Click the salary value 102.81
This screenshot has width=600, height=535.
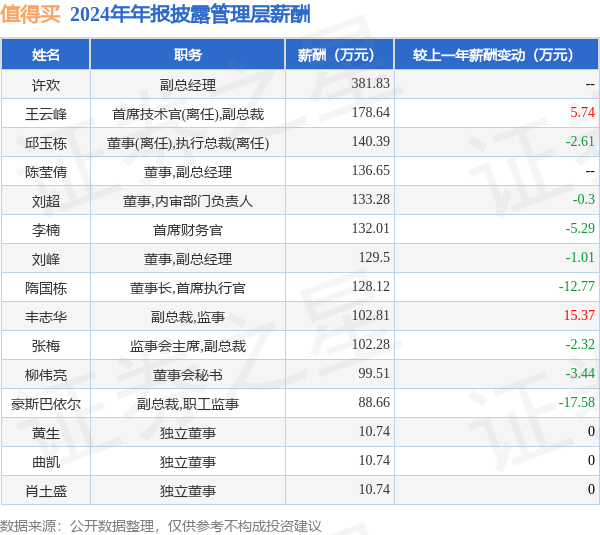click(370, 315)
